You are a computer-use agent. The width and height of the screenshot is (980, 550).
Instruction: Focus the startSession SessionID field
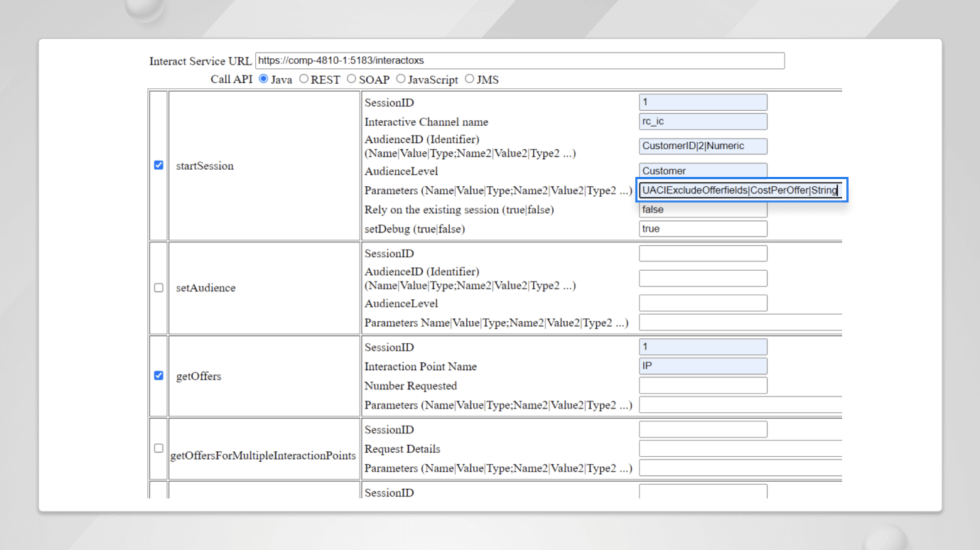click(x=703, y=102)
